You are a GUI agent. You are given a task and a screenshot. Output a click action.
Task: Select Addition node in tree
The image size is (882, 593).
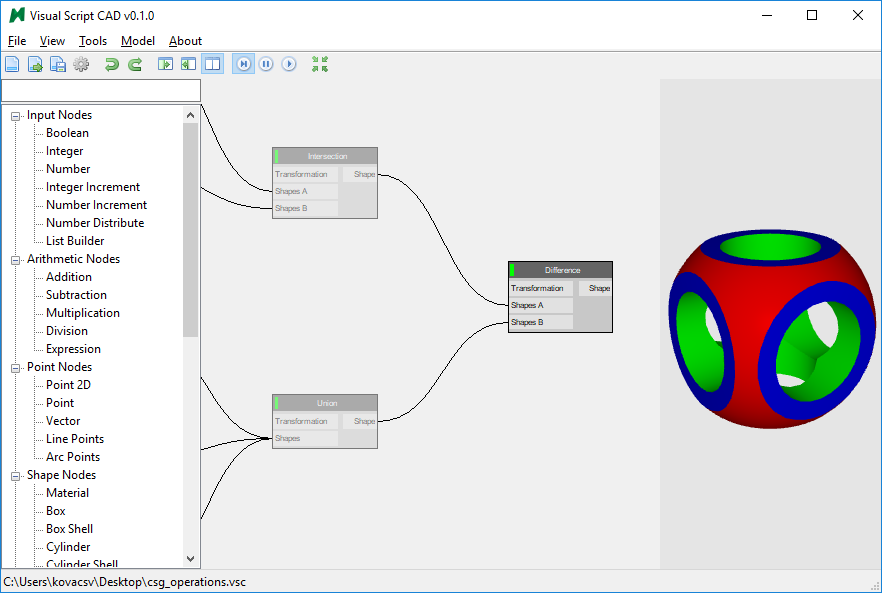pyautogui.click(x=69, y=277)
